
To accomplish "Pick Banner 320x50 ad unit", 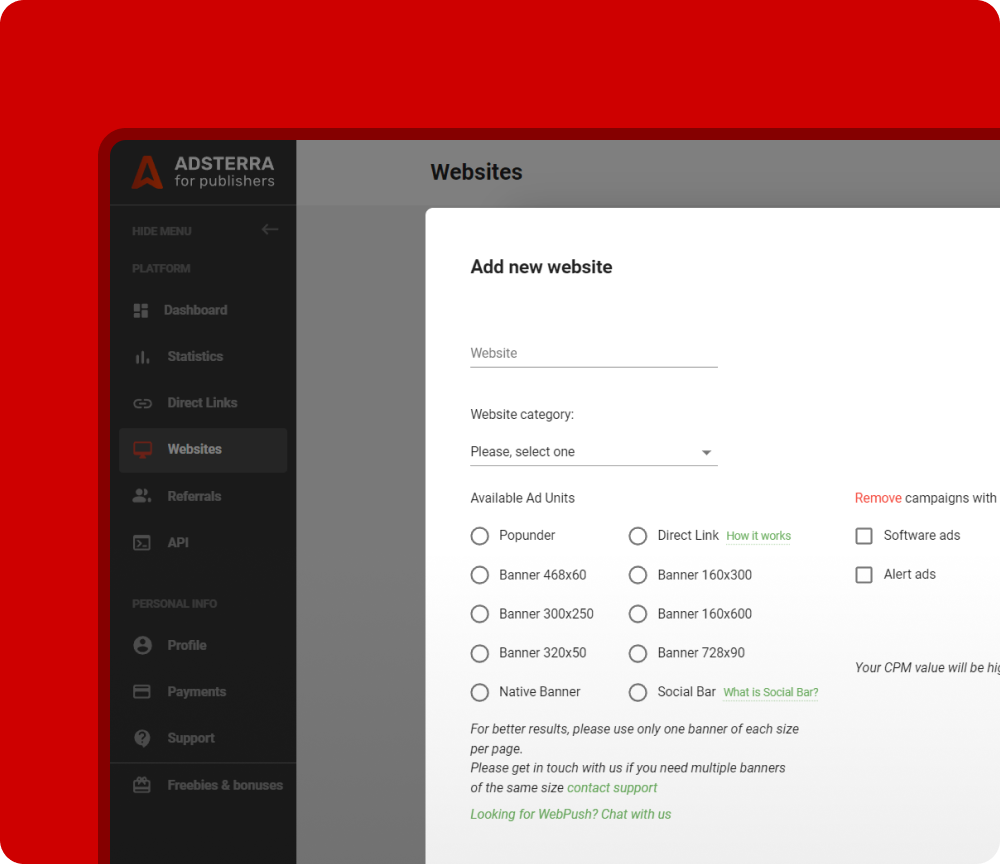I will click(480, 653).
